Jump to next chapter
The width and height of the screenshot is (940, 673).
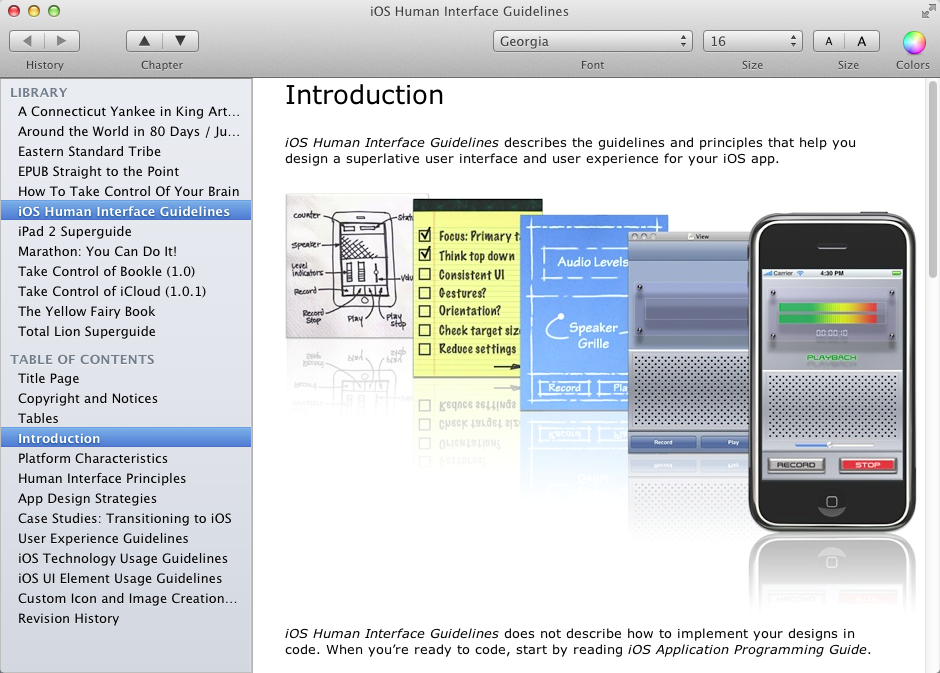[180, 41]
